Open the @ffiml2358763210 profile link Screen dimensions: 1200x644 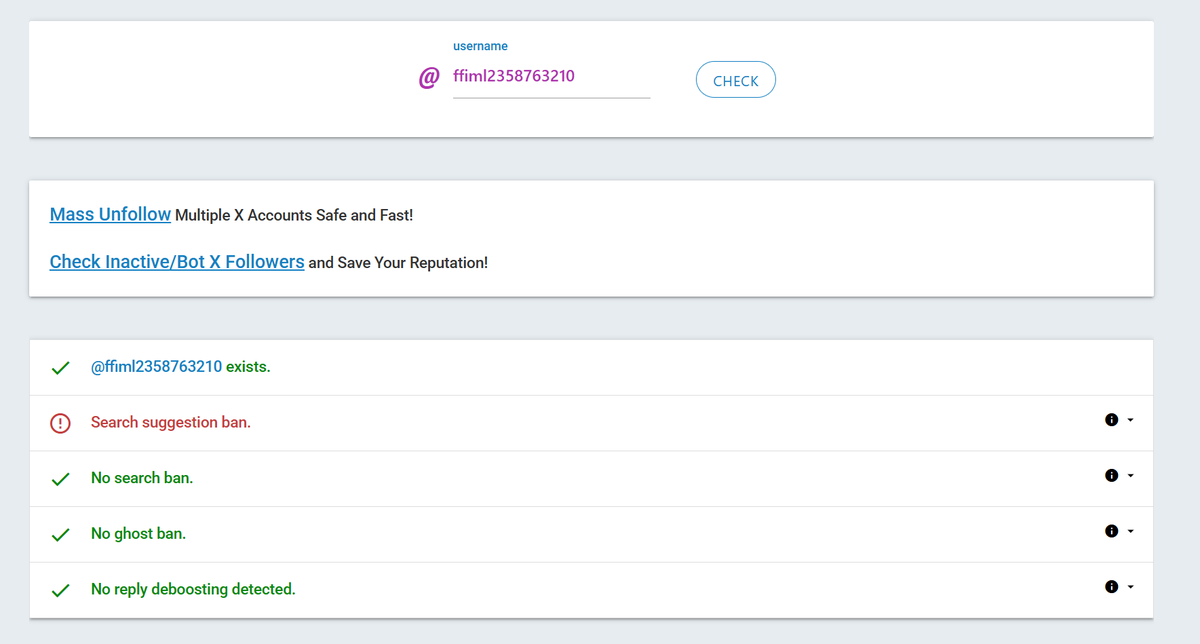[156, 367]
